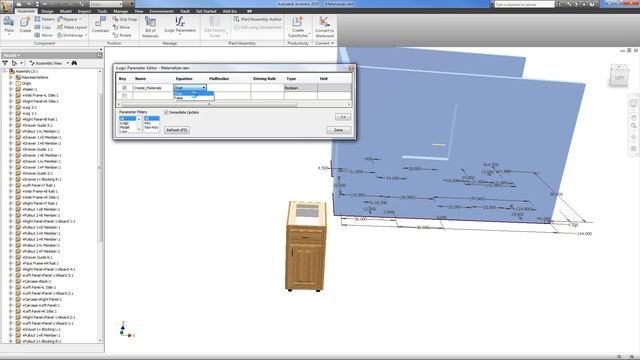Expand the Representations tree node
640x360 pixels.
click(11, 77)
